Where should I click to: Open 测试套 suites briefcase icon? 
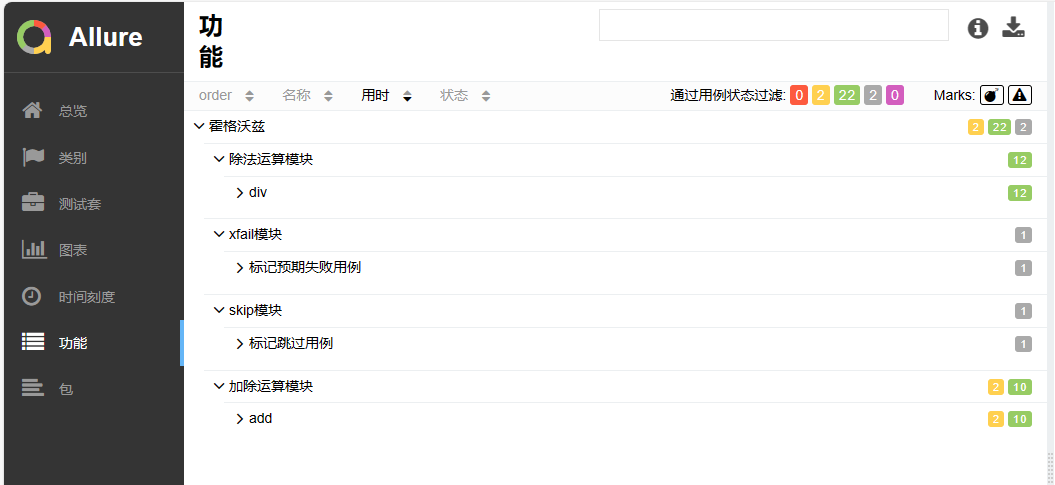coord(33,203)
